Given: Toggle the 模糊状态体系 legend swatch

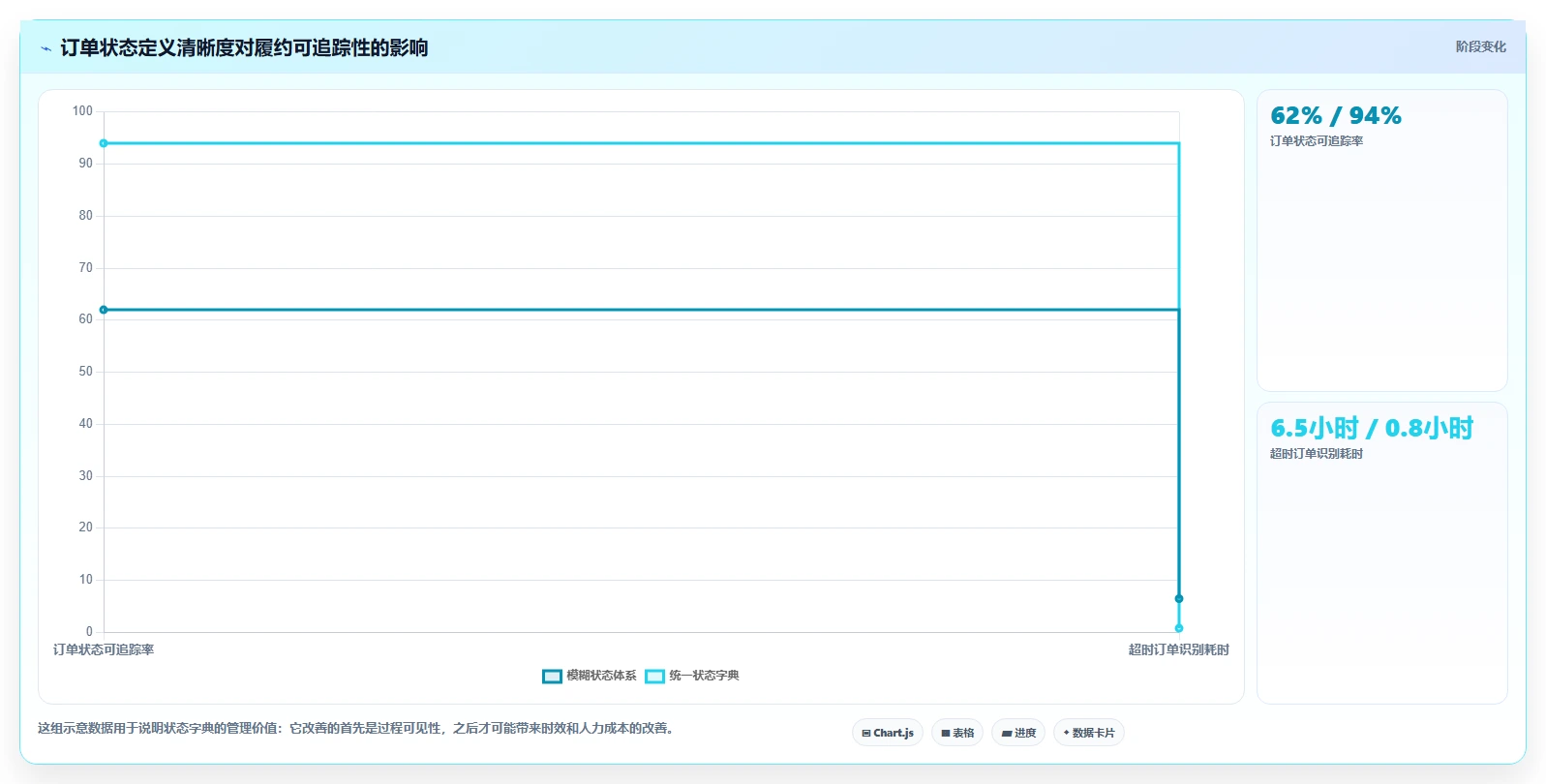Looking at the screenshot, I should [x=552, y=676].
